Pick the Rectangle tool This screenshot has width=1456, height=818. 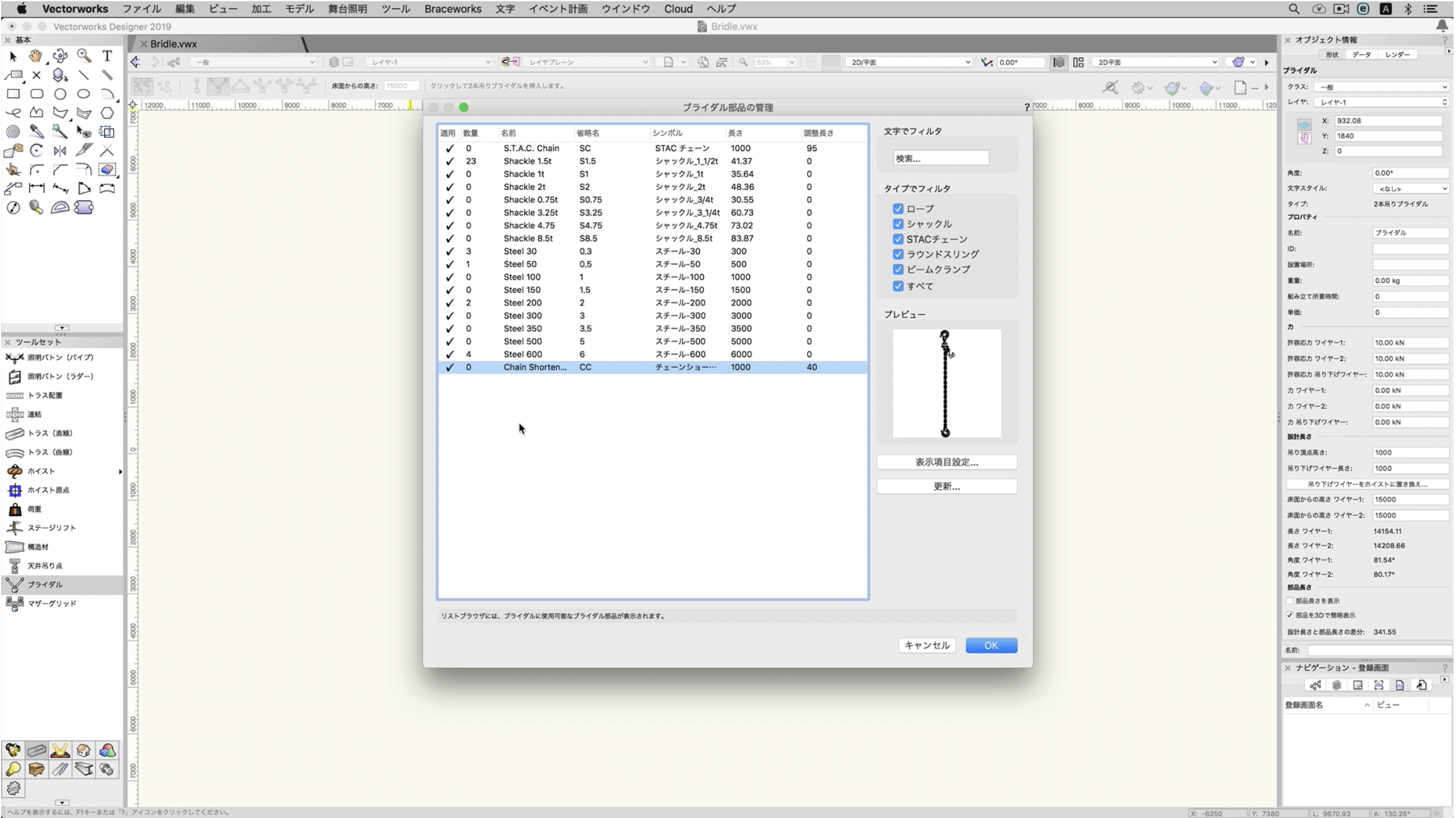(x=13, y=94)
